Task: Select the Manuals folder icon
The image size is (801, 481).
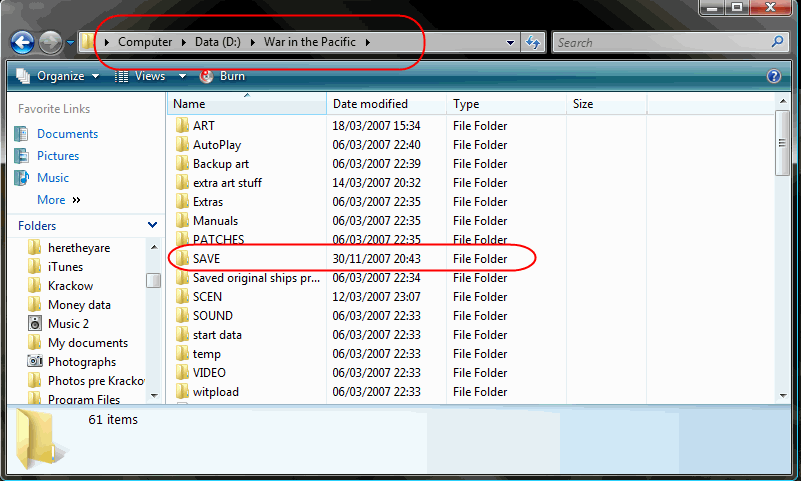Action: coord(182,221)
